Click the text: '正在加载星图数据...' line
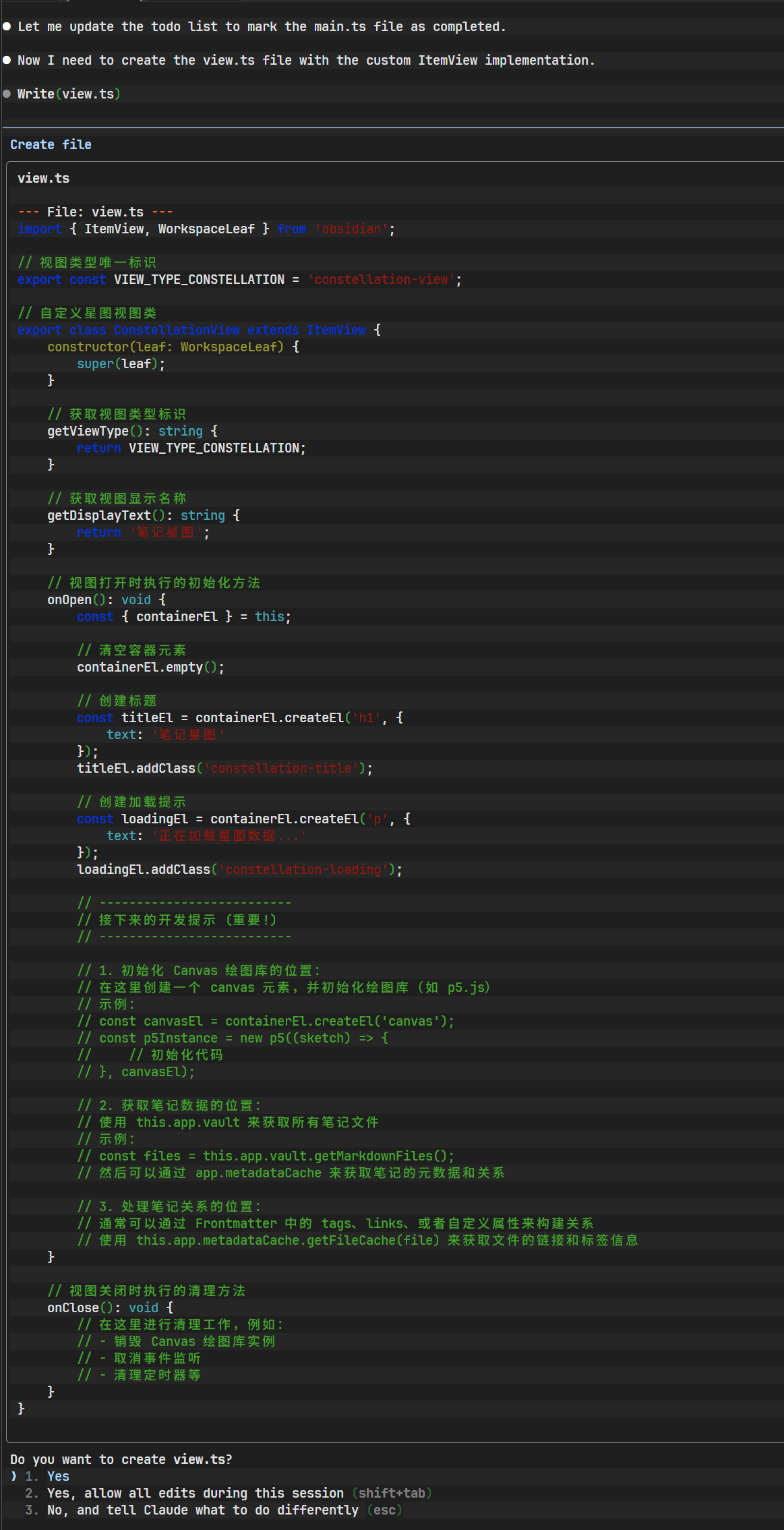784x1530 pixels. coord(206,835)
